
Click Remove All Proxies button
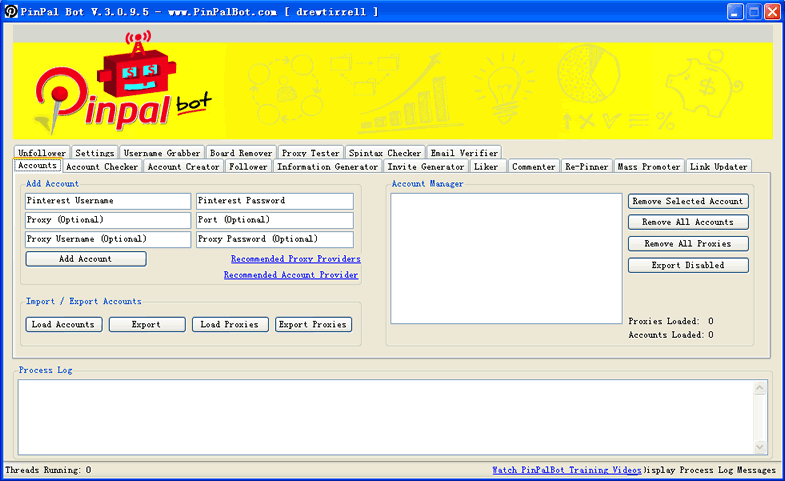point(688,244)
